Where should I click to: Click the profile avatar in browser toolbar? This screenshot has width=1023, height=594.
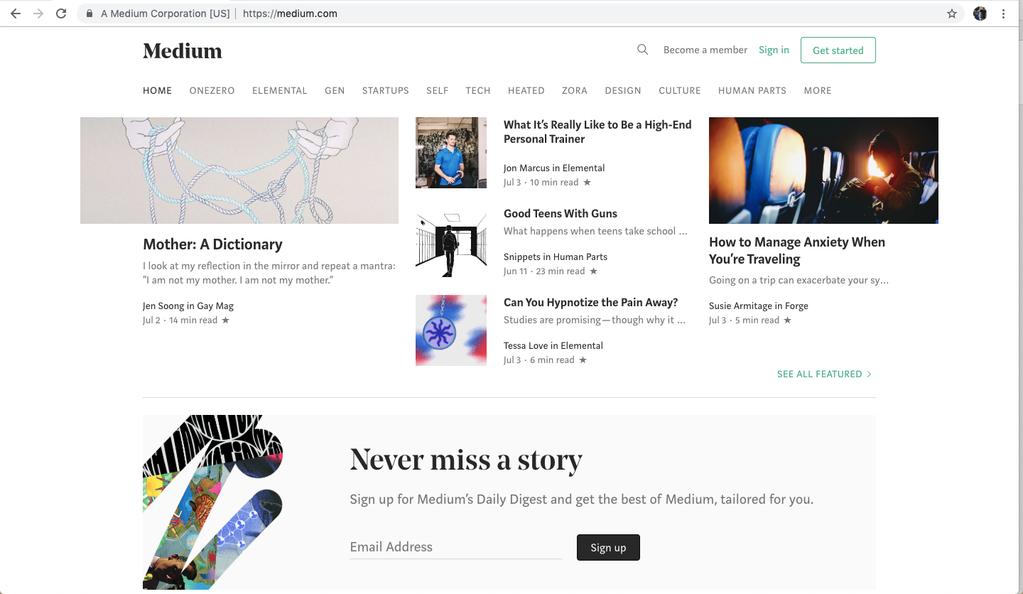click(x=980, y=13)
